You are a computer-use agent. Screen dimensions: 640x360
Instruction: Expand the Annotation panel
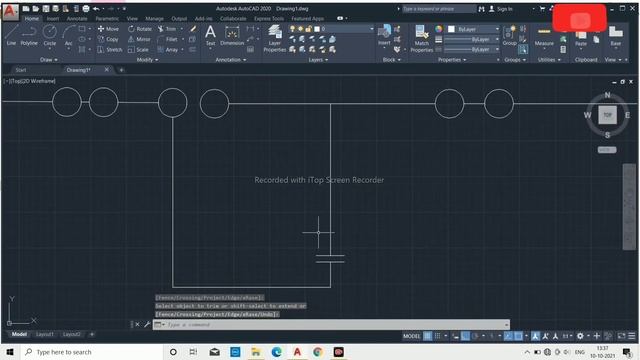pyautogui.click(x=231, y=60)
